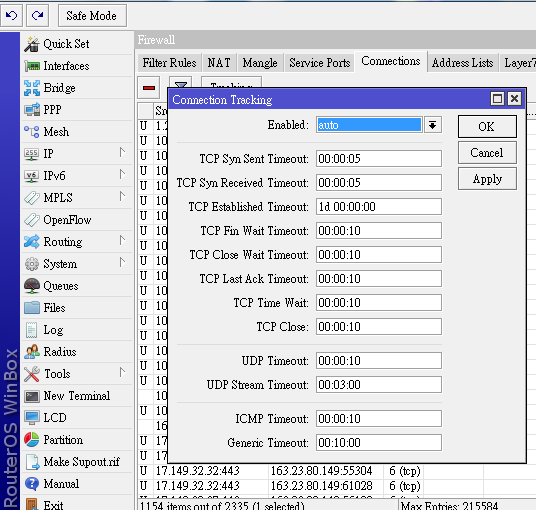Click the IP menu icon

[x=32, y=154]
